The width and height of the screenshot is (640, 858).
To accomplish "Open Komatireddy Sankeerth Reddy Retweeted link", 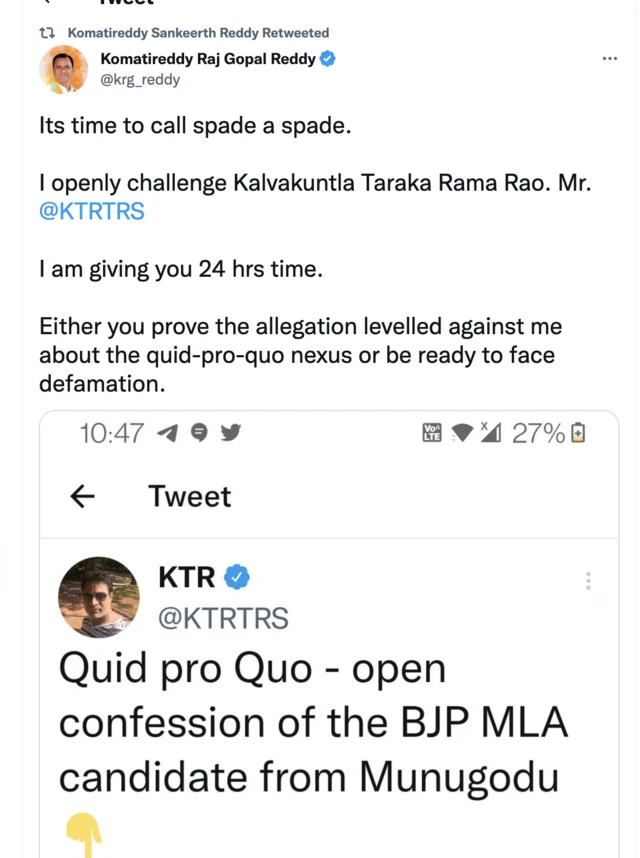I will [x=197, y=33].
